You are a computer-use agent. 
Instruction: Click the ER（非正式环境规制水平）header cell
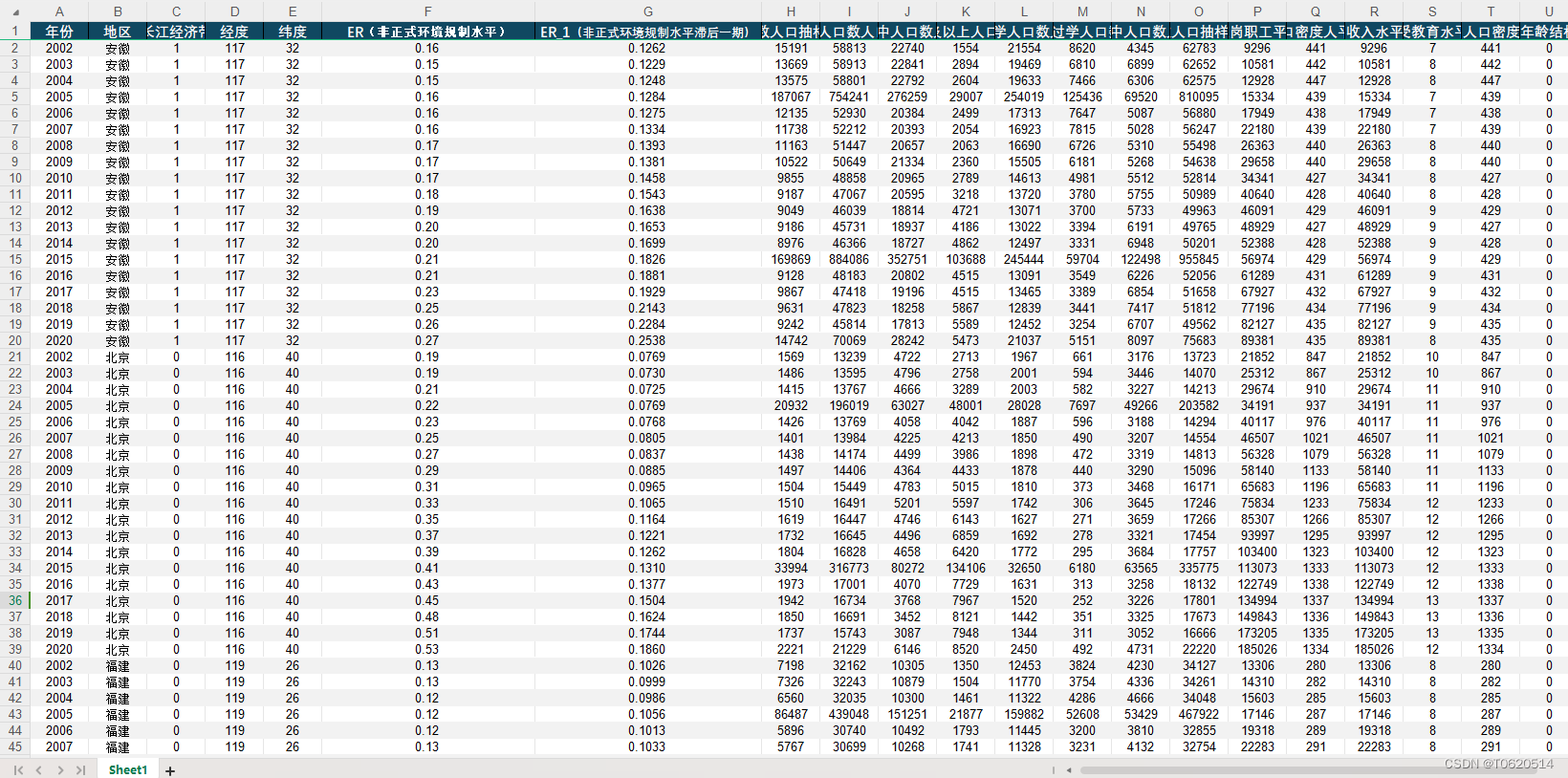(427, 32)
